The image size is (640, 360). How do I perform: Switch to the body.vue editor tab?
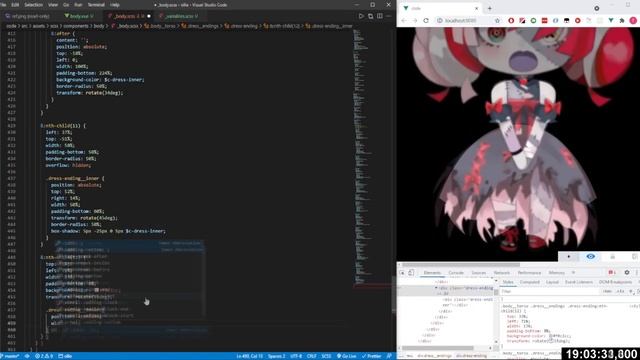79,16
